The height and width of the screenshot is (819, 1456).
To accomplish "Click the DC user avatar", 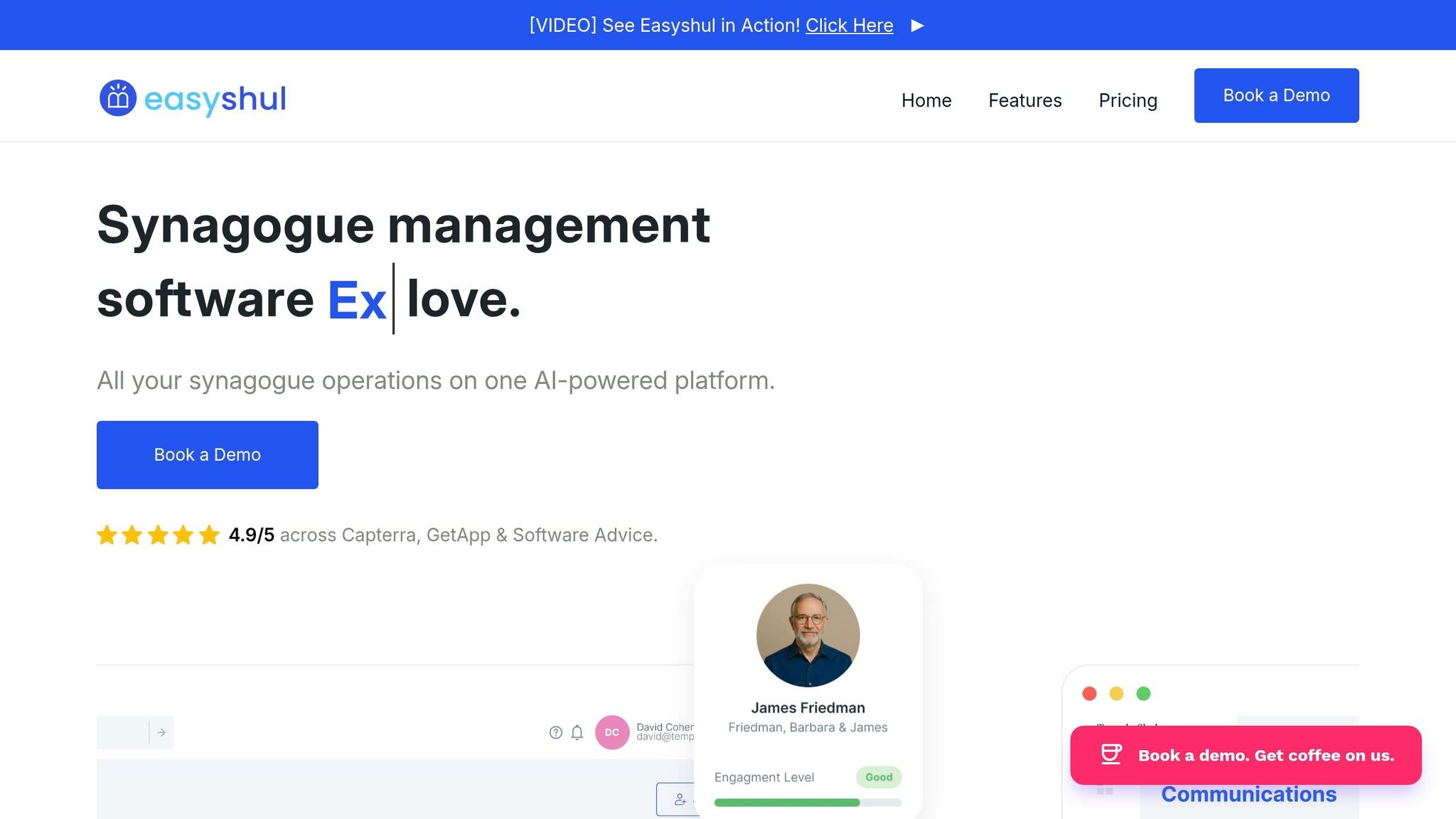I will click(612, 732).
